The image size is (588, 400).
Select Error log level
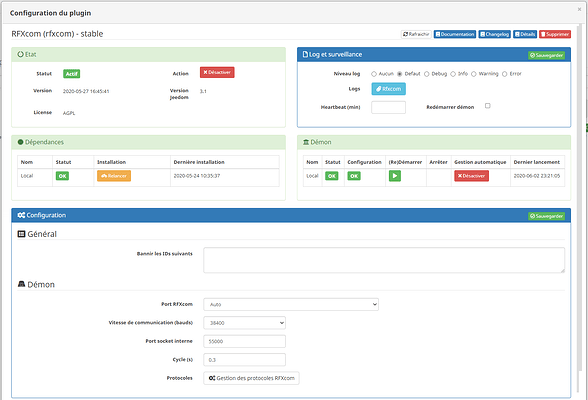tap(505, 74)
